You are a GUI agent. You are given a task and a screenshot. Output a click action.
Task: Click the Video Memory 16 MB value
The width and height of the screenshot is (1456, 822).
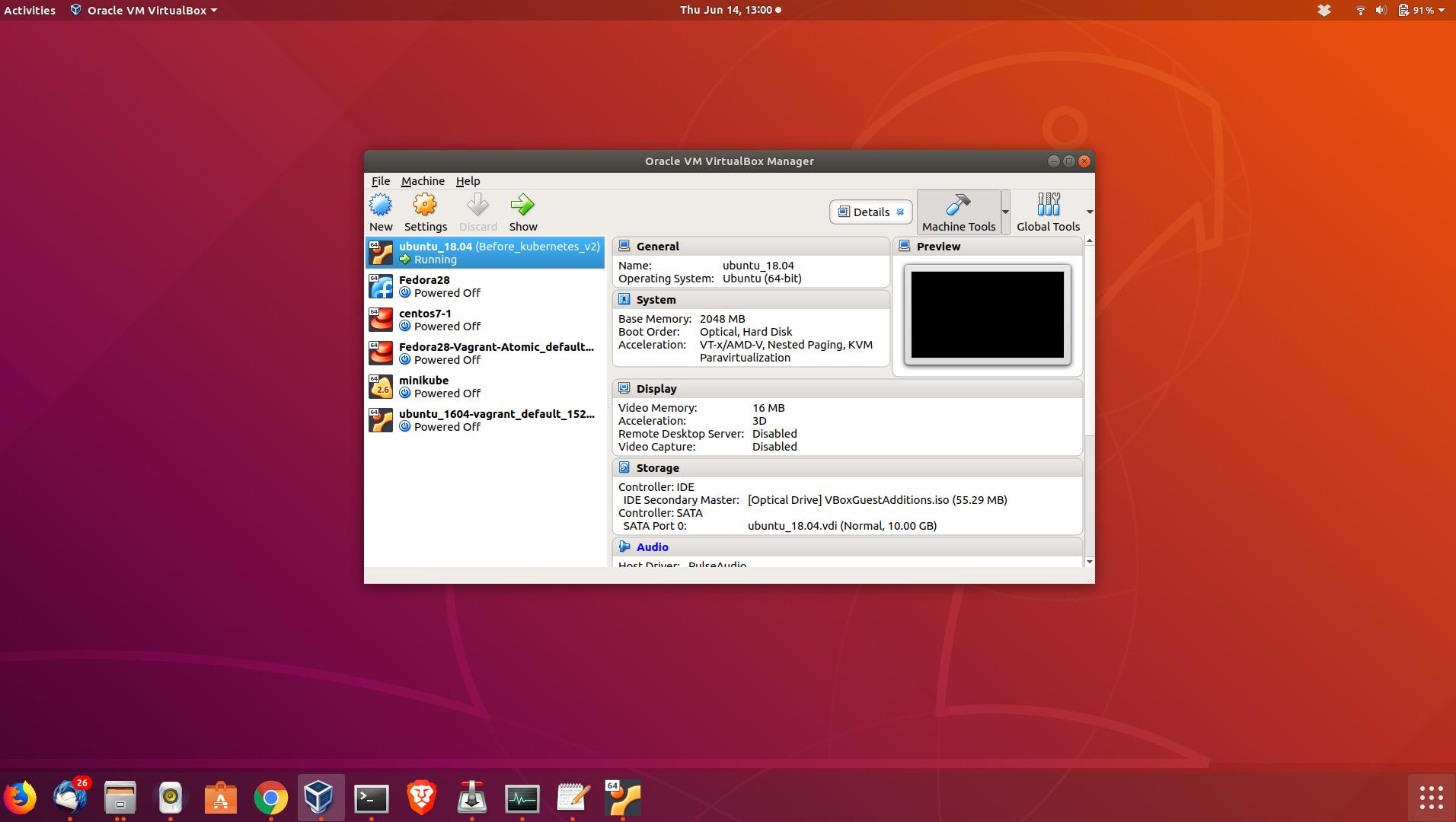768,408
